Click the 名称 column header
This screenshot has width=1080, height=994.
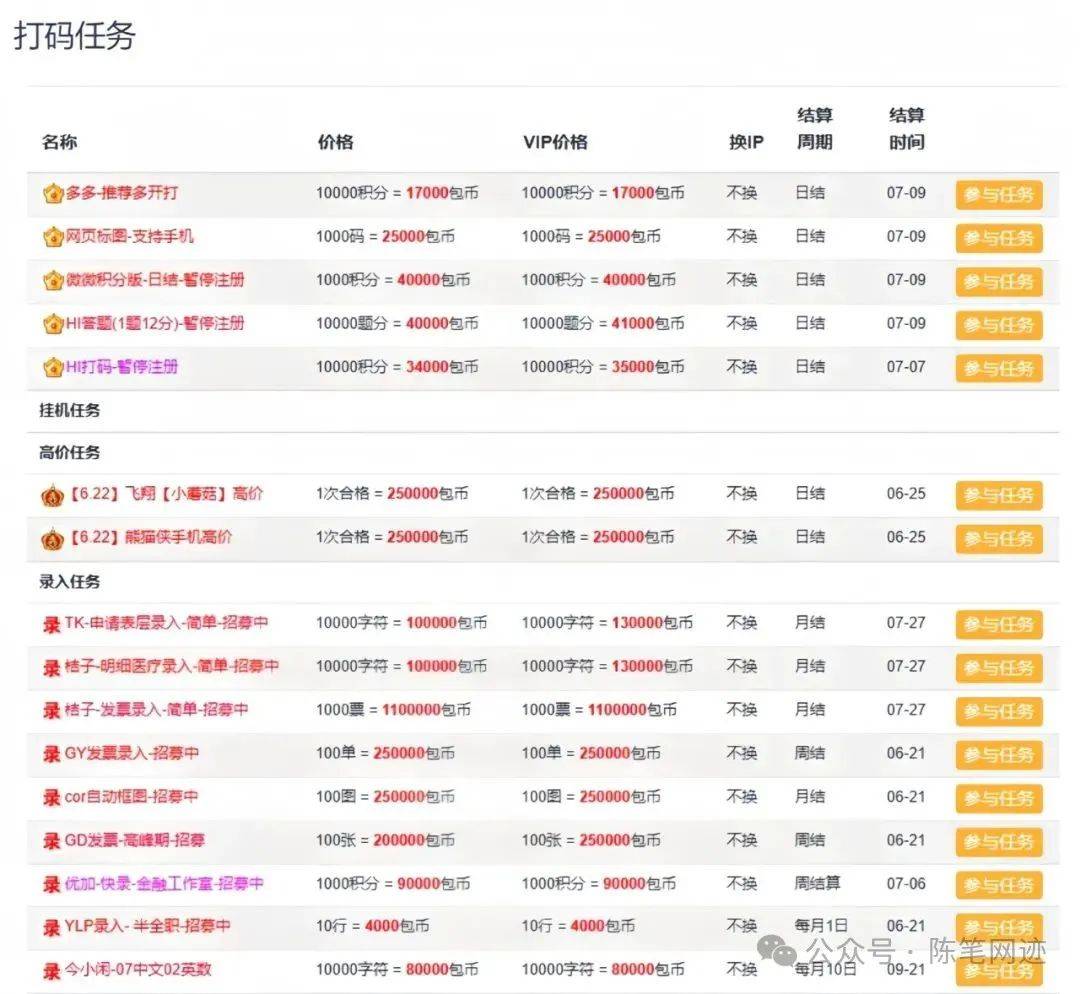tap(59, 143)
